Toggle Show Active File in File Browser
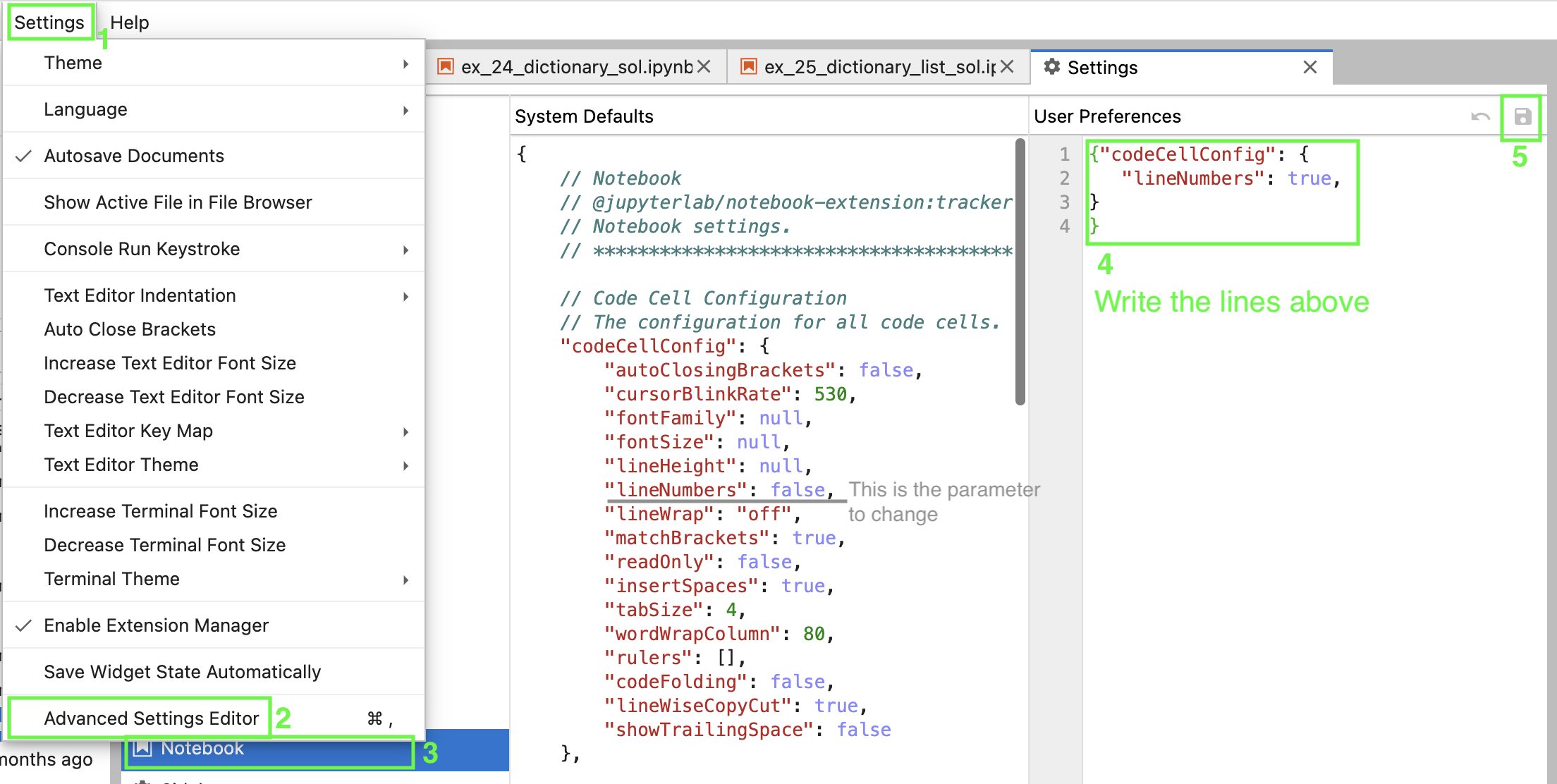Screen dimensions: 1557x784 tap(214, 202)
